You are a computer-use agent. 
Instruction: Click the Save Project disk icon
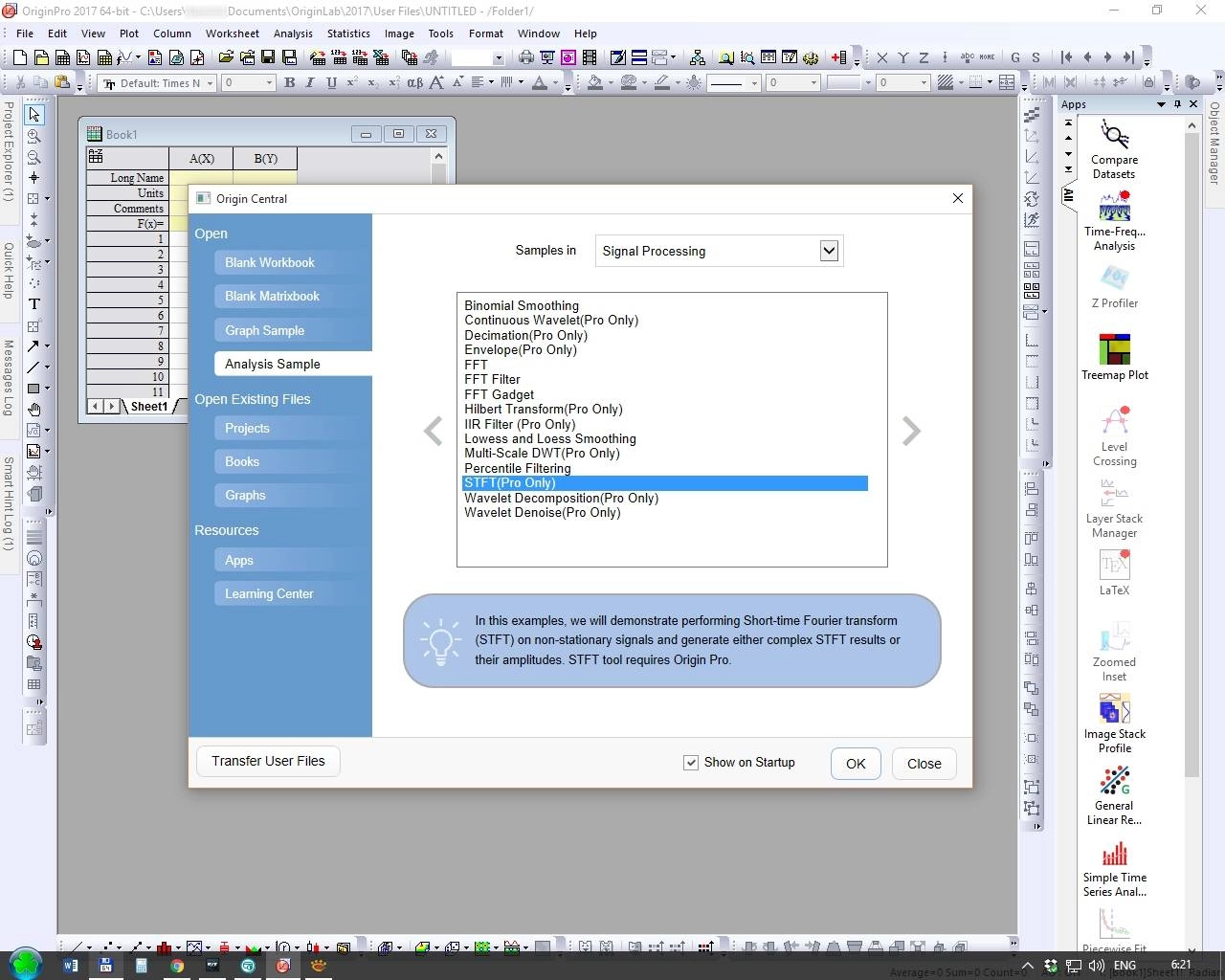click(x=266, y=57)
